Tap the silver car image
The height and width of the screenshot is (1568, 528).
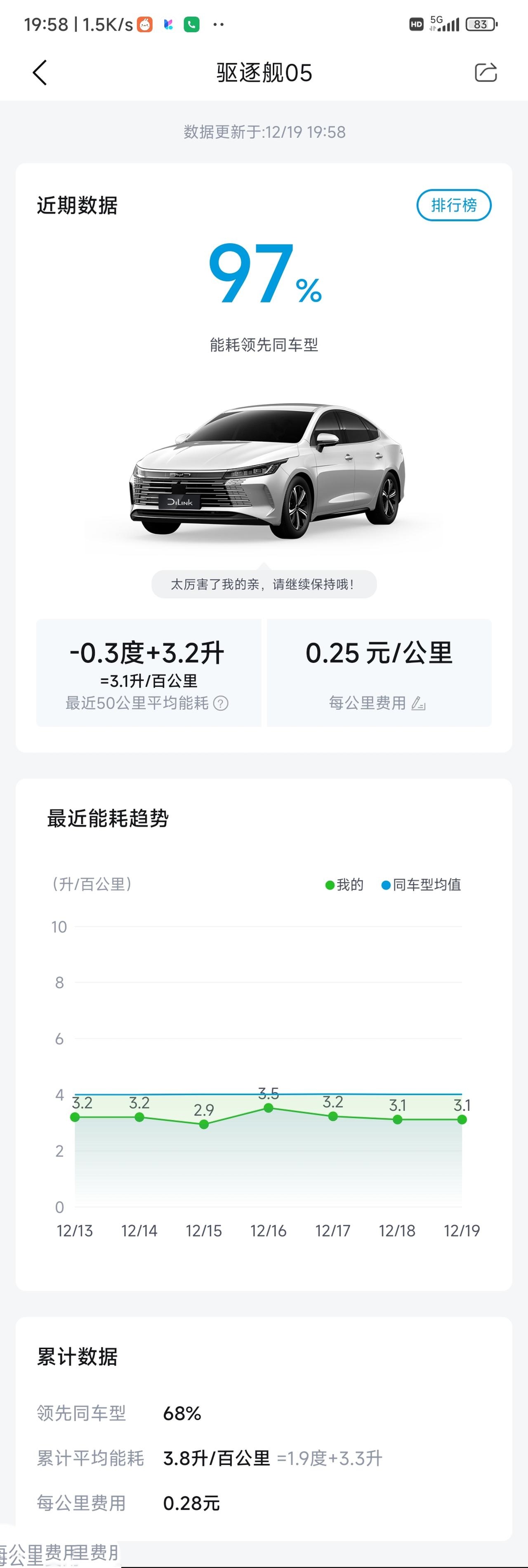(x=267, y=470)
